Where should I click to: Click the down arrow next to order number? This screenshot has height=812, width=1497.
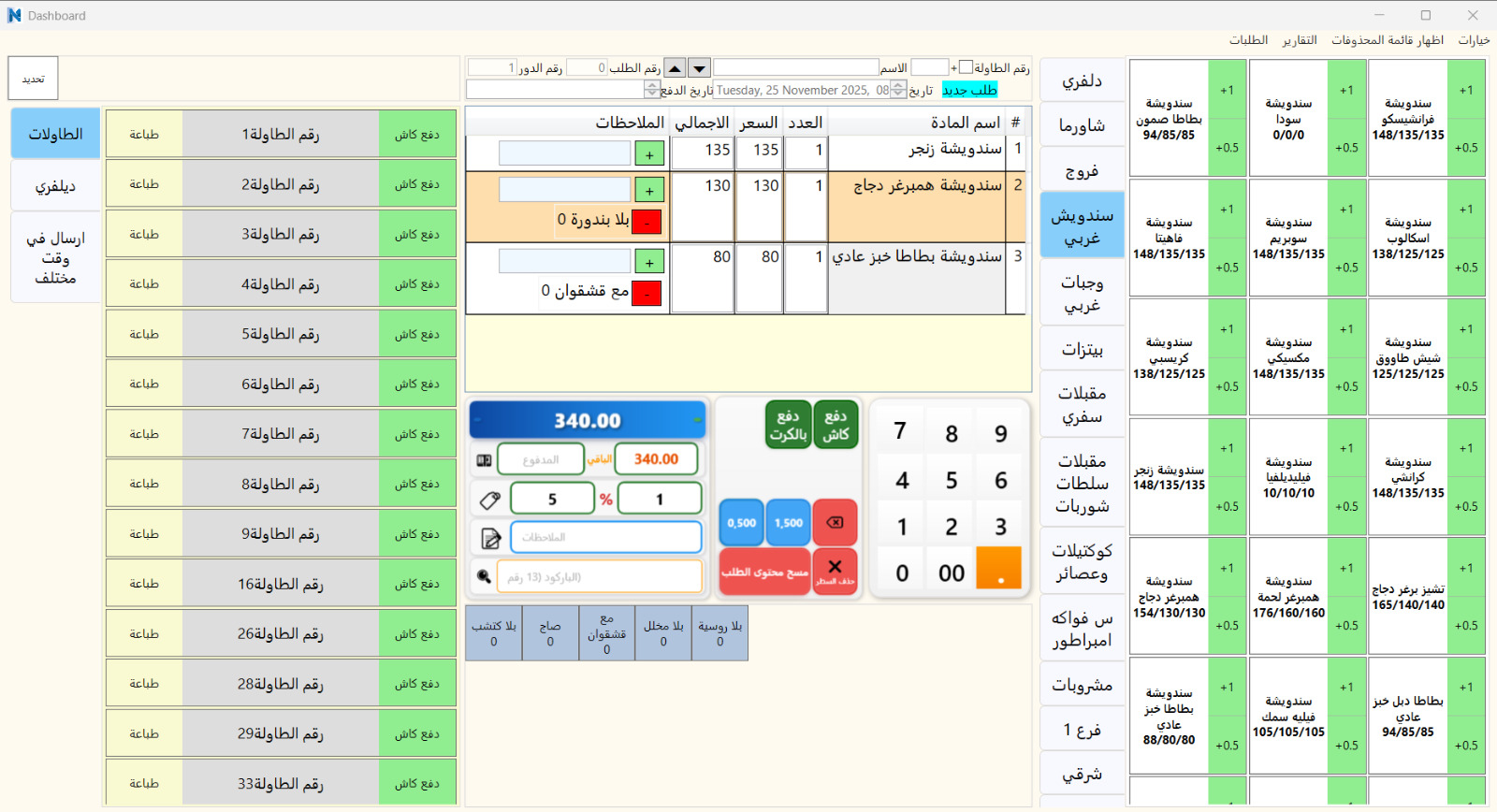(700, 68)
